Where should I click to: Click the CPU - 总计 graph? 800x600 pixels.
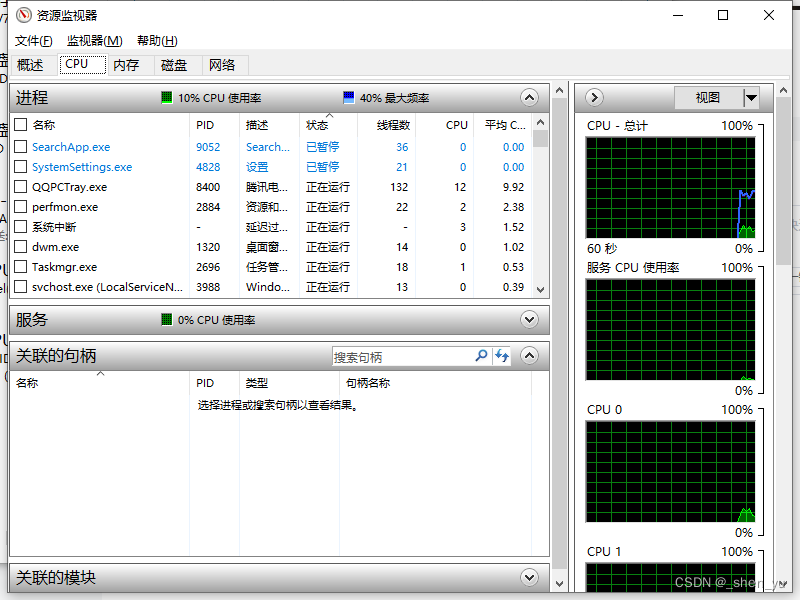click(670, 187)
